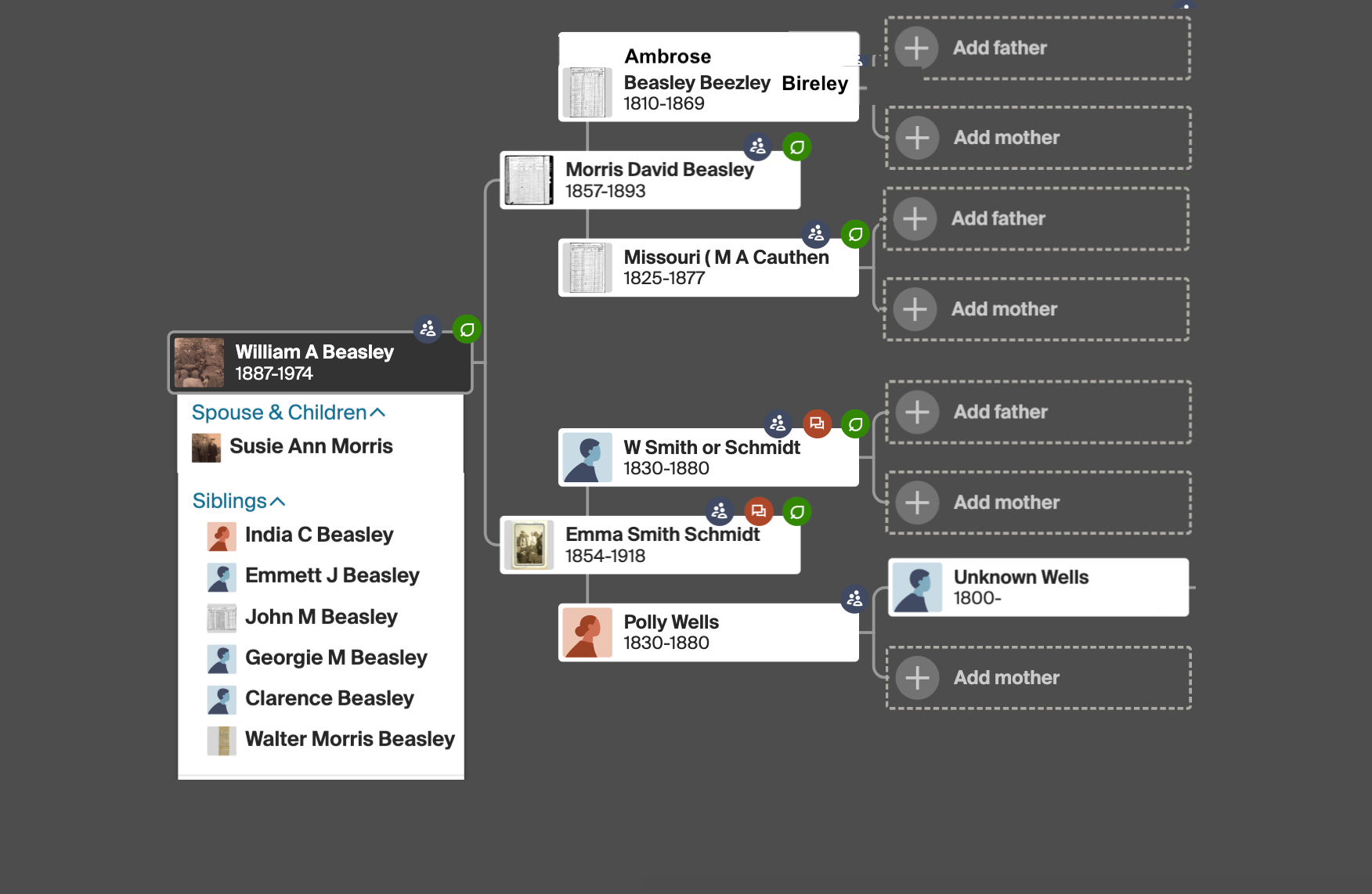Click orange comment icon on Emma Smith Schmidt
Viewport: 1372px width, 894px height.
click(758, 512)
